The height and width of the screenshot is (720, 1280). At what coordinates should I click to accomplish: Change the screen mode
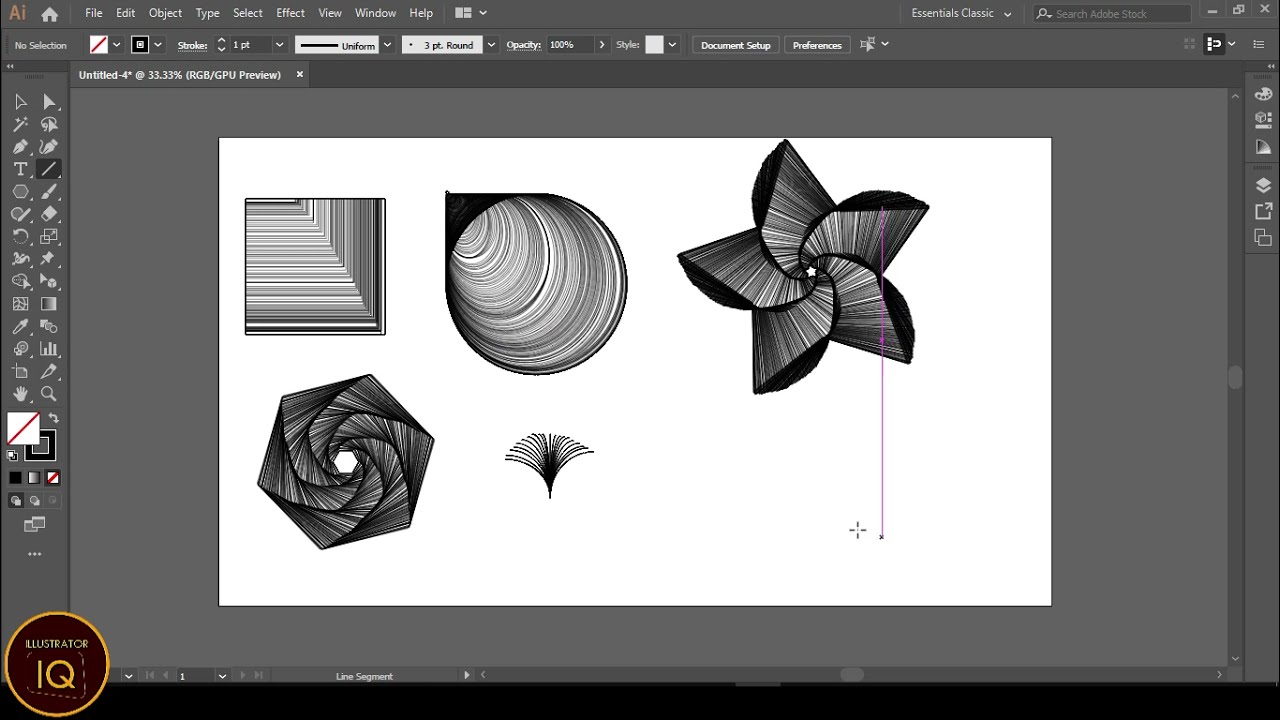35,524
